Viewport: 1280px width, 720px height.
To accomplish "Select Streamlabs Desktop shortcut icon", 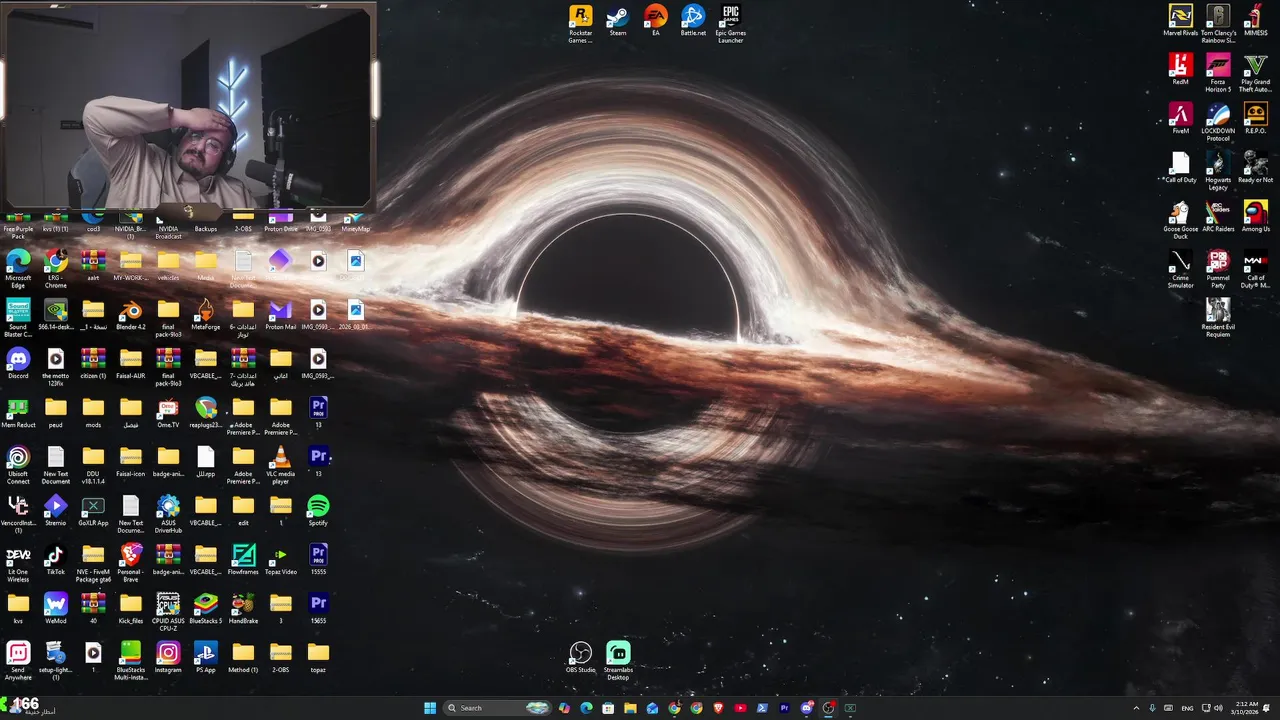I will 618,660.
